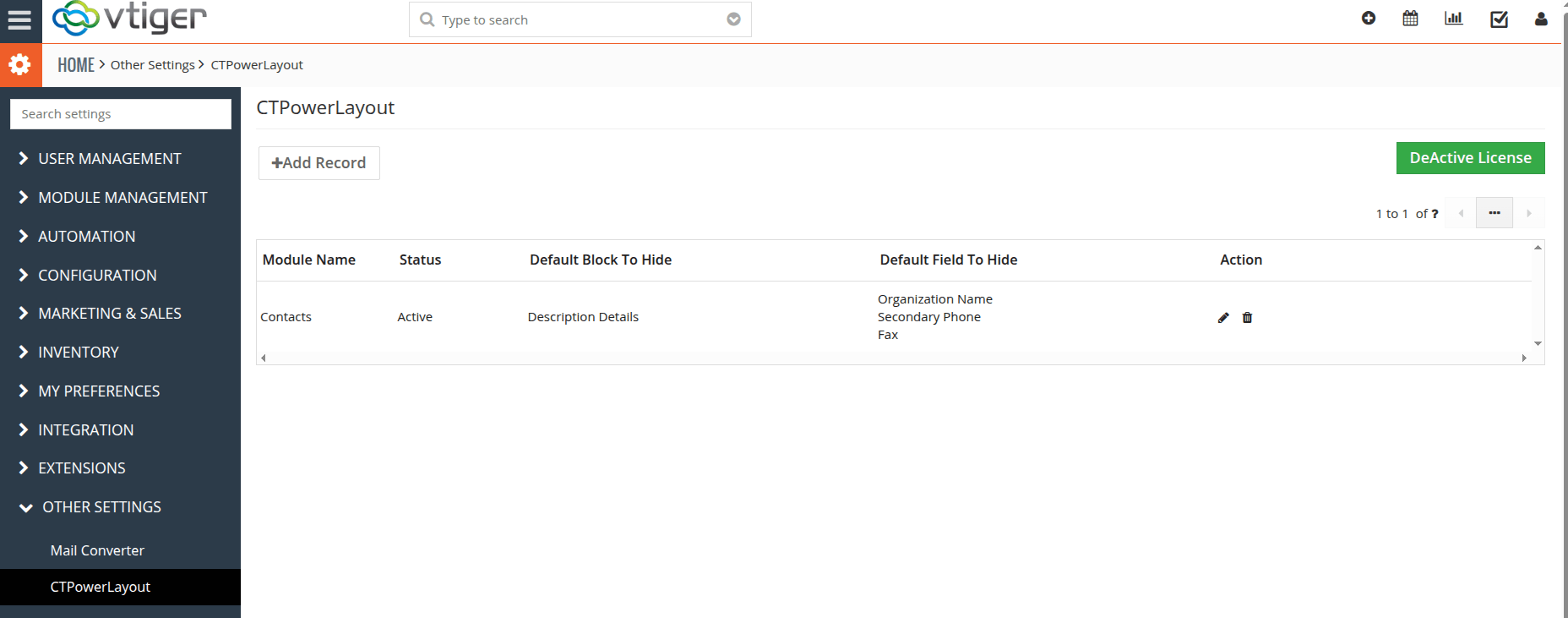
Task: Open the hamburger main menu
Action: 19,20
